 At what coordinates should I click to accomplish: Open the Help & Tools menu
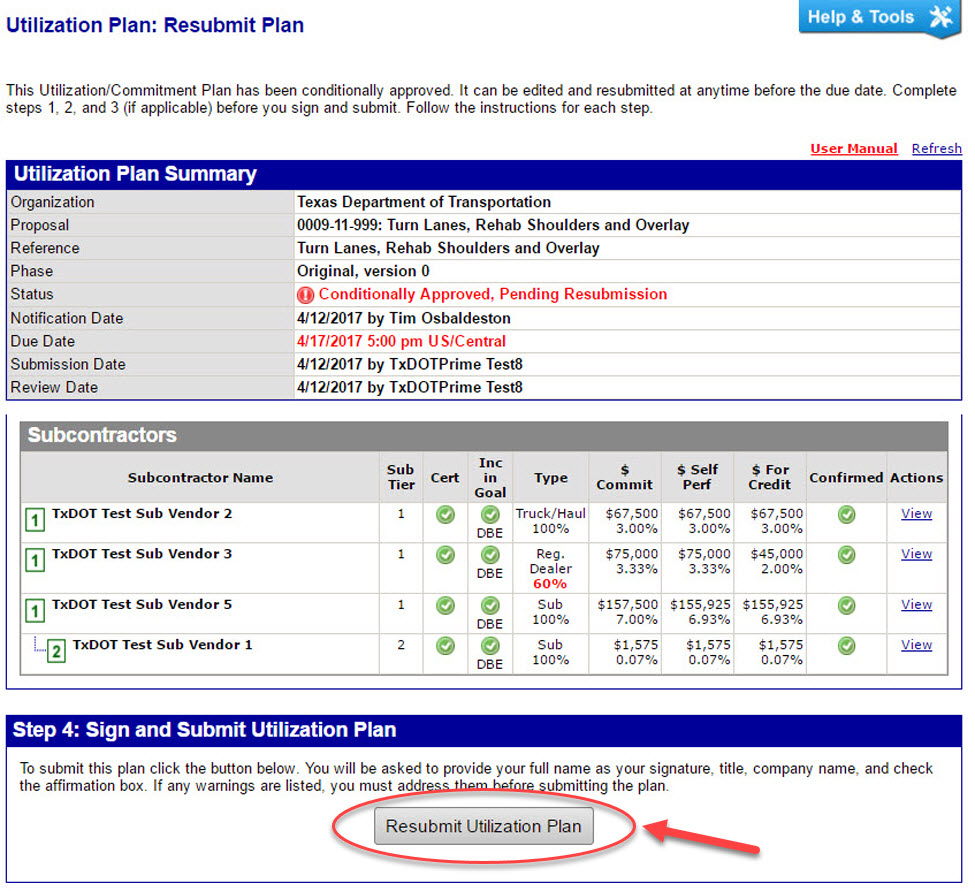(879, 17)
